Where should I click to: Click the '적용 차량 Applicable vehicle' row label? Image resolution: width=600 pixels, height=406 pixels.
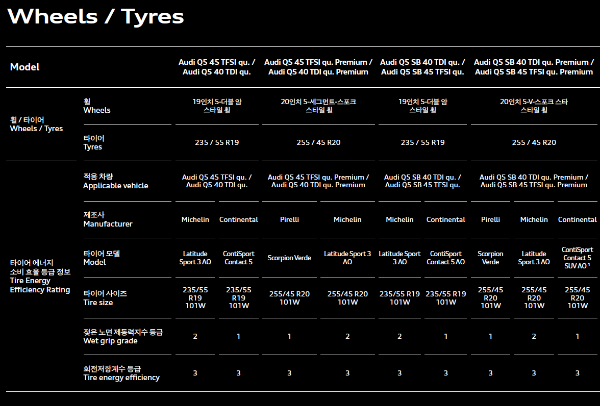[x=116, y=181]
